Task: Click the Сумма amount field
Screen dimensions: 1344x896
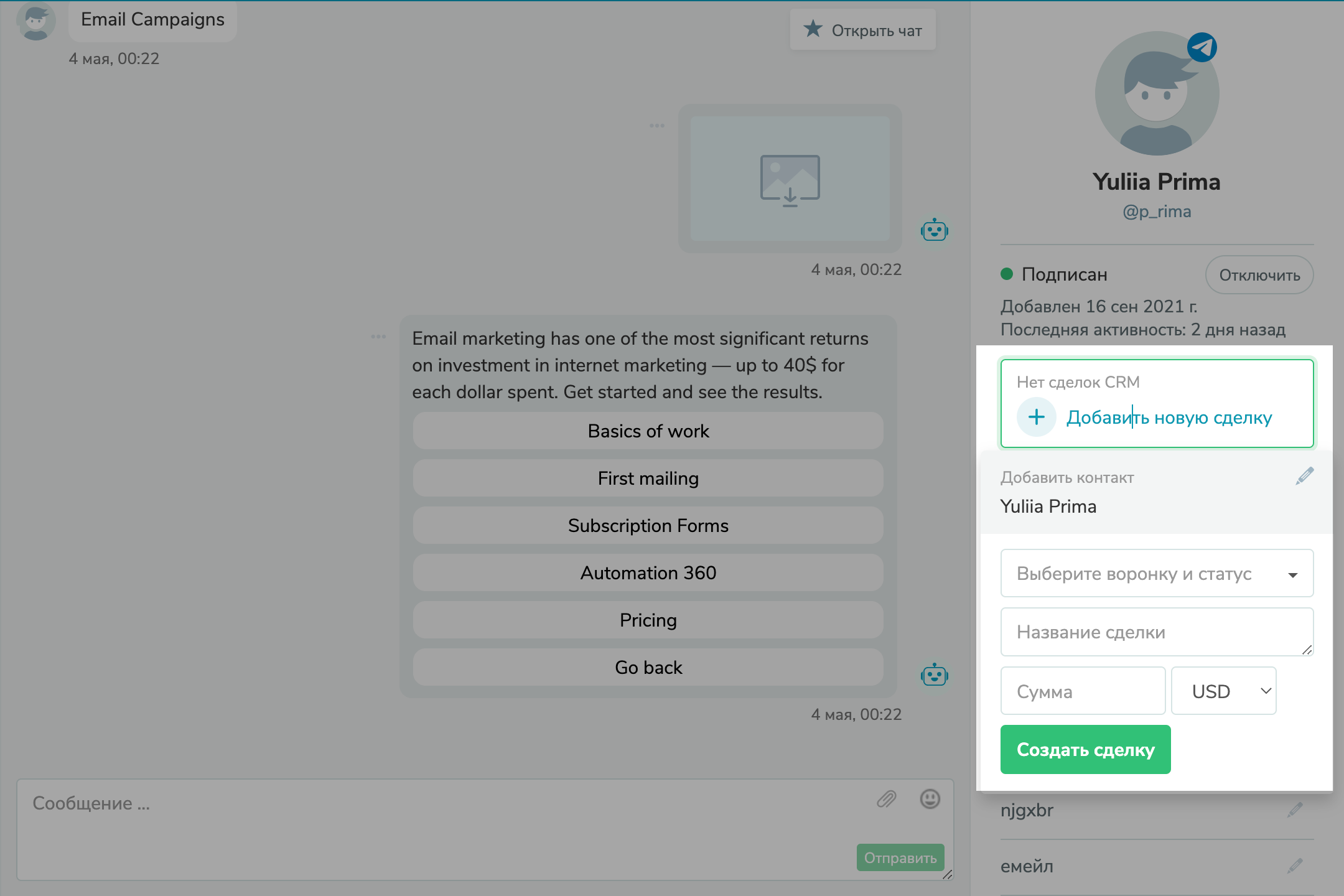Action: click(1083, 691)
